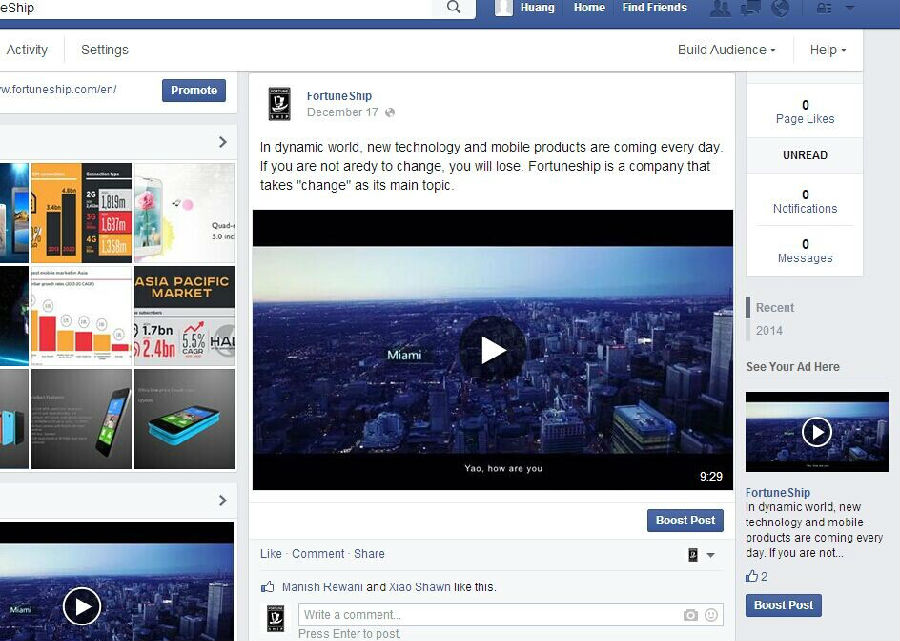This screenshot has height=641, width=900.
Task: Click the thumbs-up icon in the ad preview
Action: pos(752,576)
